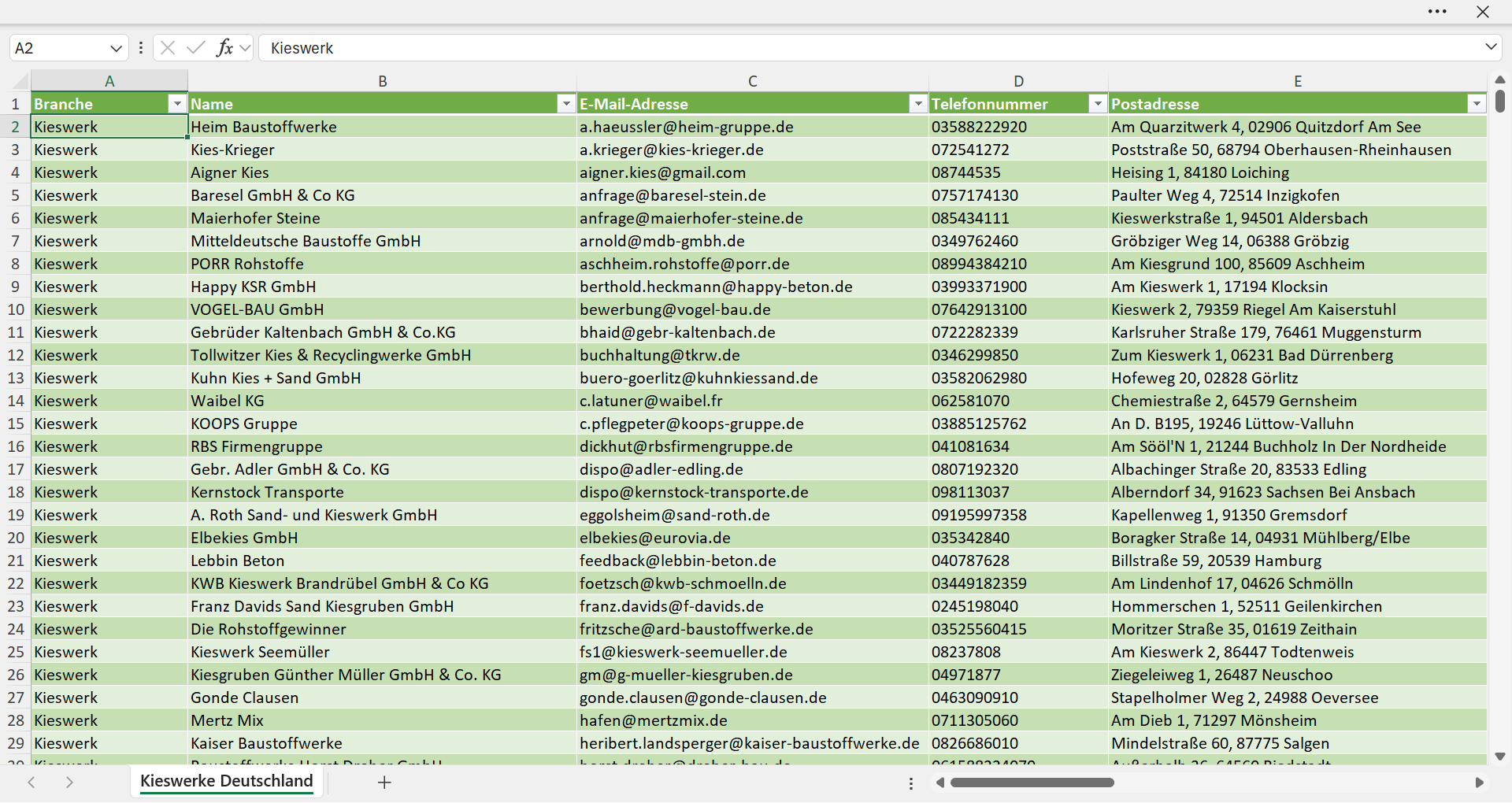Select column E header
The height and width of the screenshot is (803, 1512).
pos(1298,80)
